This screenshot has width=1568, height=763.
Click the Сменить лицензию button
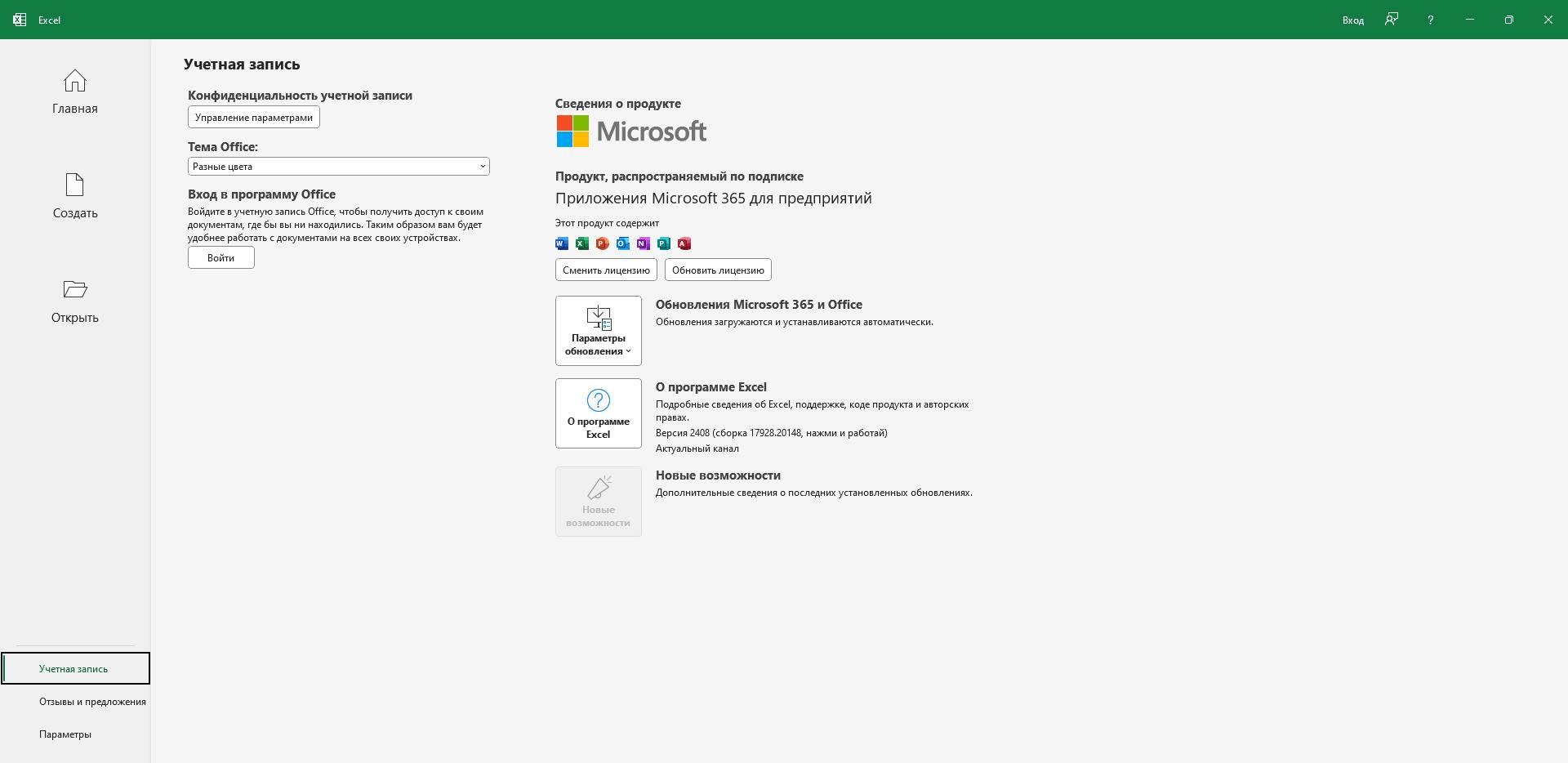(x=606, y=270)
